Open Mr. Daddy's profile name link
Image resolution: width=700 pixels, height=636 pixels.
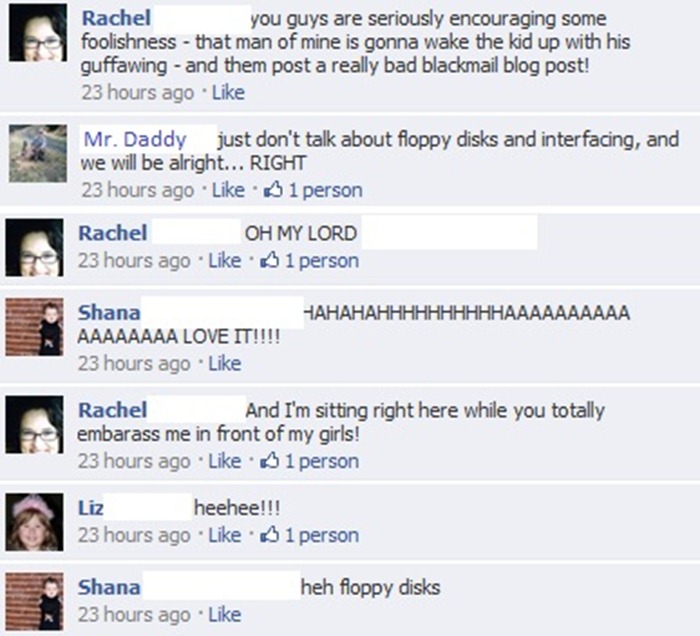click(x=135, y=139)
